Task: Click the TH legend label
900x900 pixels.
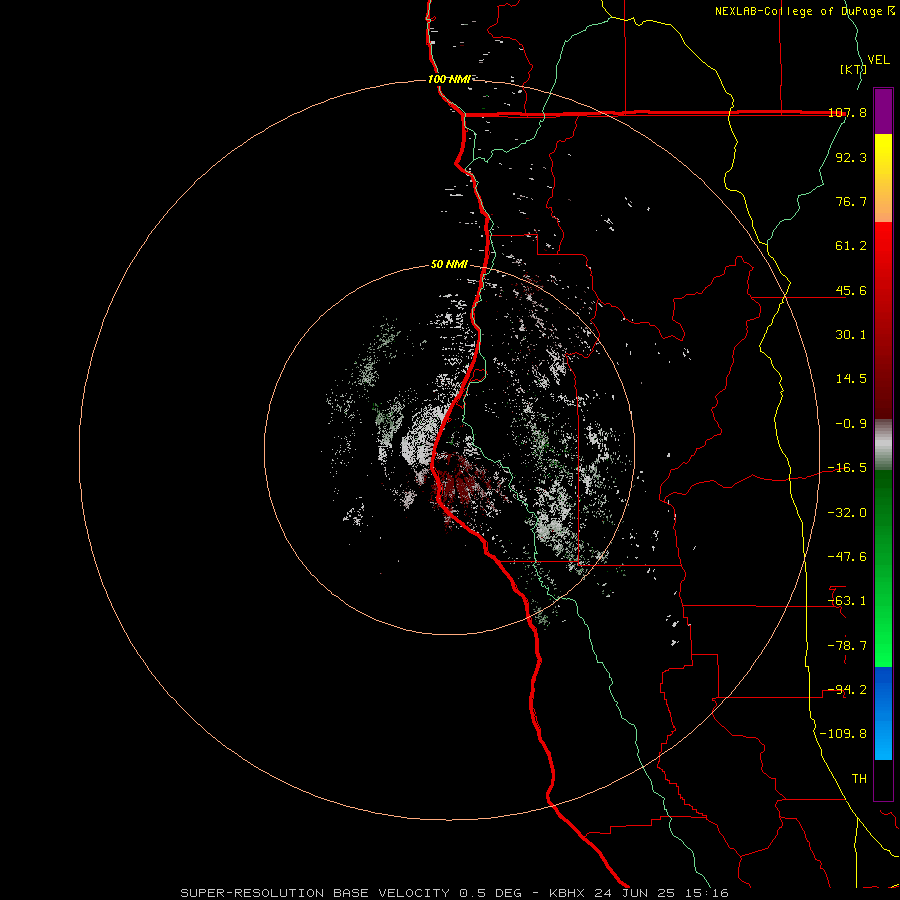Action: pyautogui.click(x=859, y=779)
